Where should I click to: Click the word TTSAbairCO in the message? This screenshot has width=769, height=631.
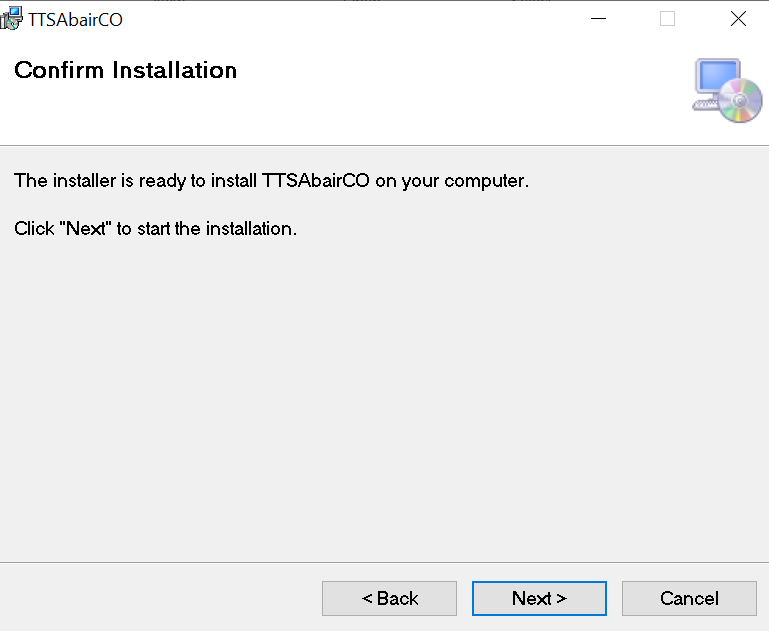315,181
